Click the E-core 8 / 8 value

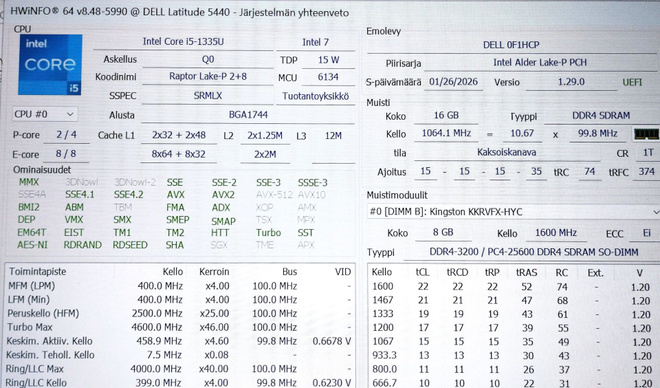(66, 154)
